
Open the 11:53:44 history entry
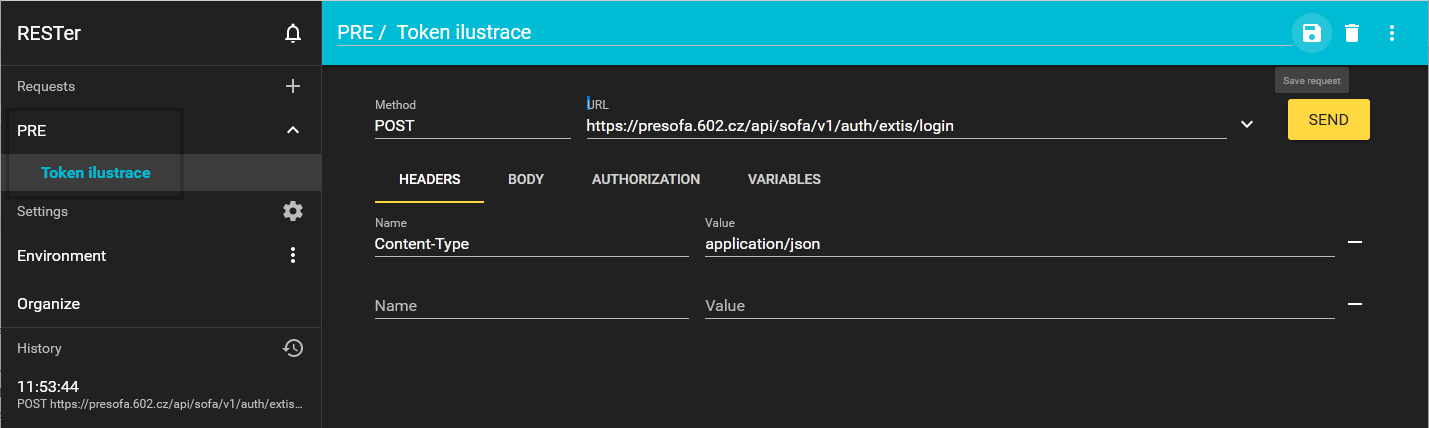[160, 395]
